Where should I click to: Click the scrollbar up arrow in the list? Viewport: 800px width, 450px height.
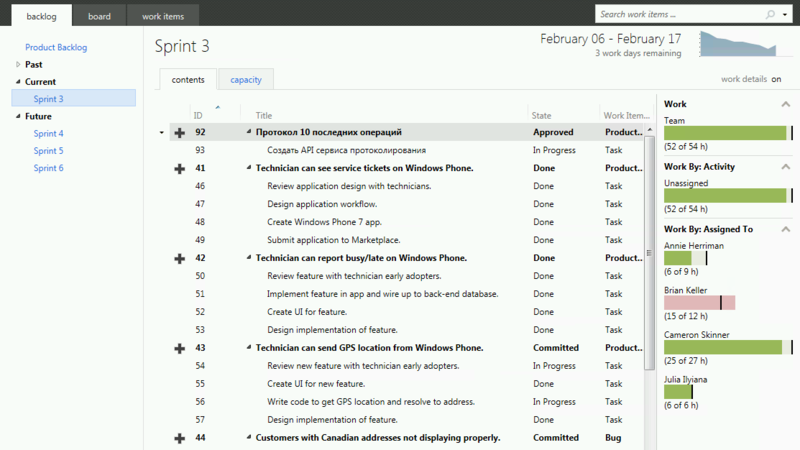[649, 130]
